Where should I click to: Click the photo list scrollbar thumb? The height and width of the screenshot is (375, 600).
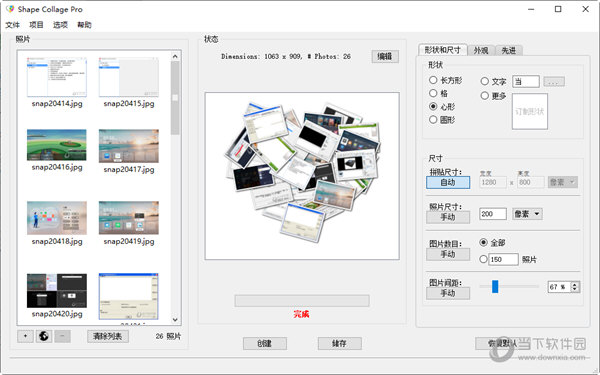[175, 98]
